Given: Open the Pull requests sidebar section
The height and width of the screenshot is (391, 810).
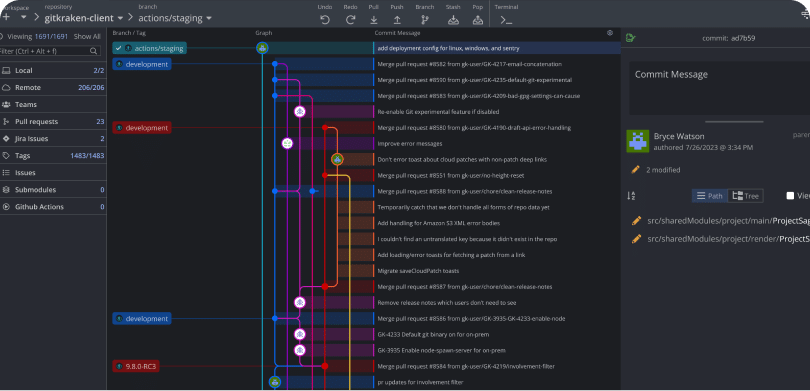Looking at the screenshot, I should 53,121.
